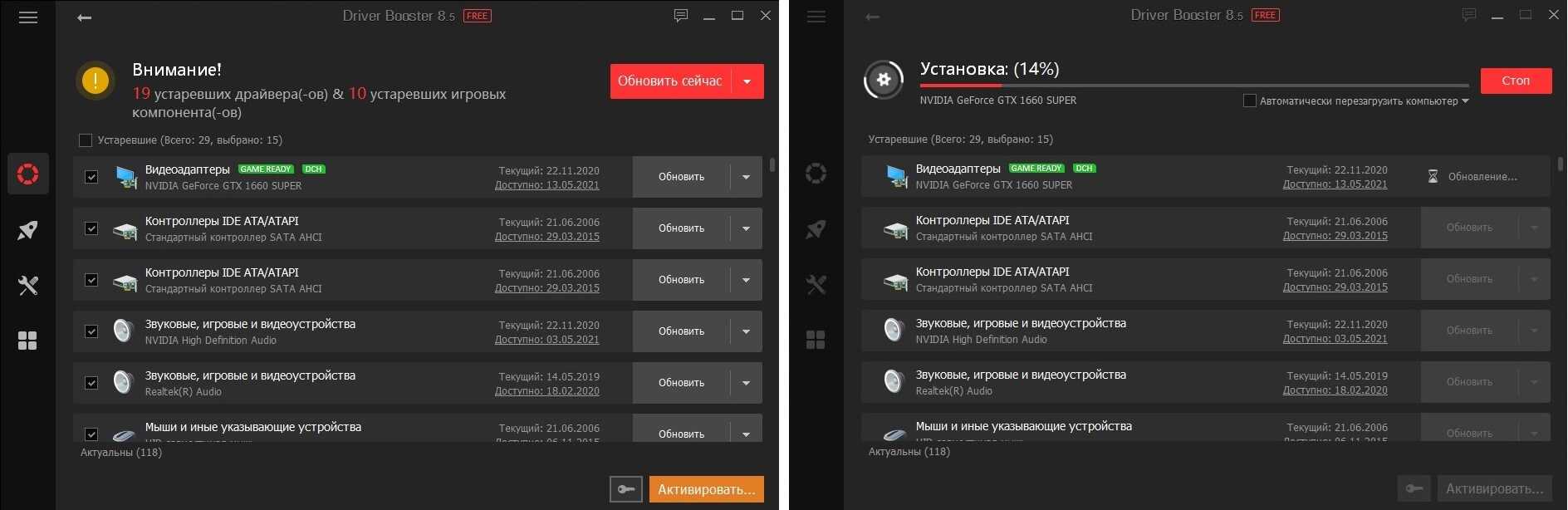Select the red lifebuoy scan icon in left sidebar
Screen dimensions: 1568x510
pos(28,174)
